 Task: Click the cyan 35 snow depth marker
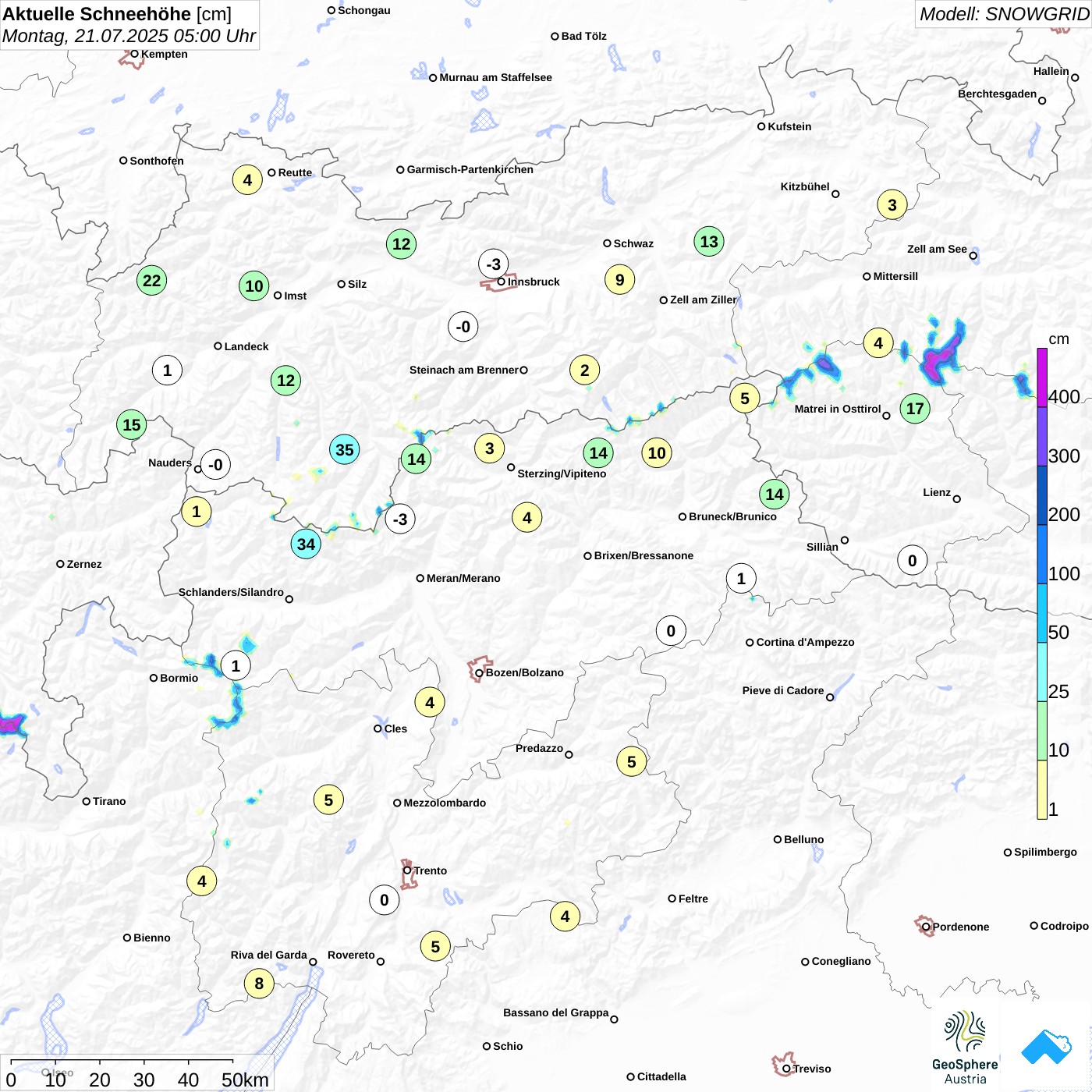pos(344,449)
